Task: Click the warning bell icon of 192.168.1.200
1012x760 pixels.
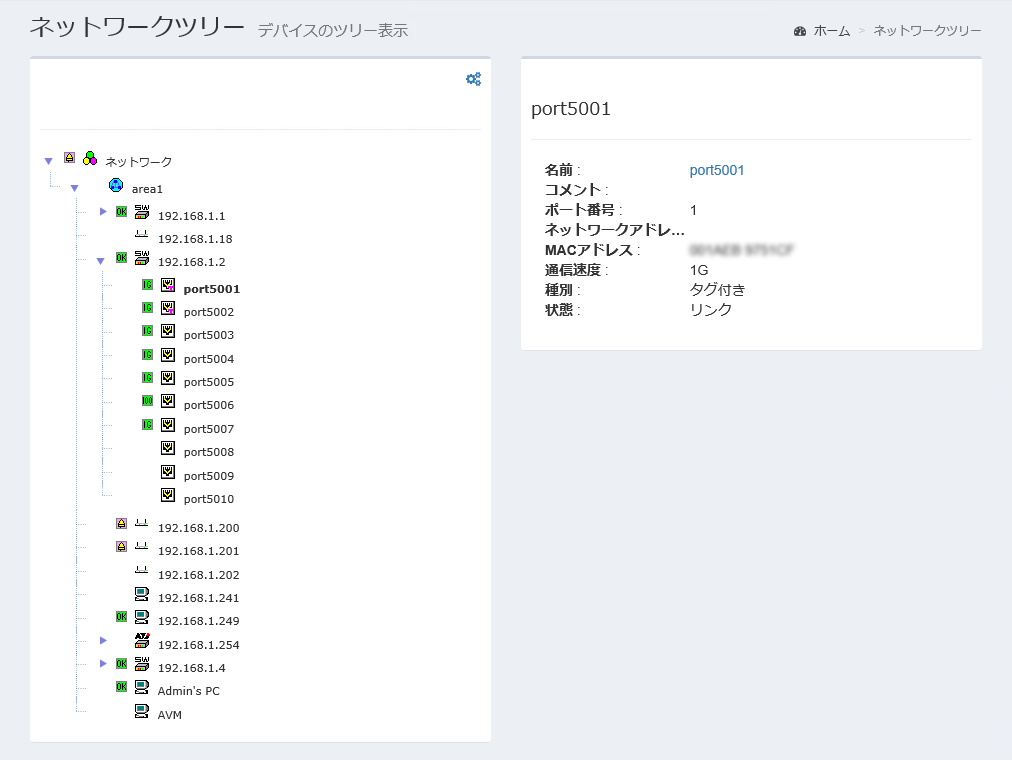Action: tap(121, 523)
